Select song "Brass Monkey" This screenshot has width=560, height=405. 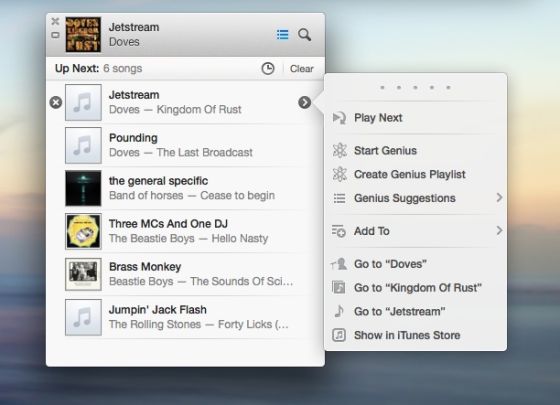pos(145,267)
